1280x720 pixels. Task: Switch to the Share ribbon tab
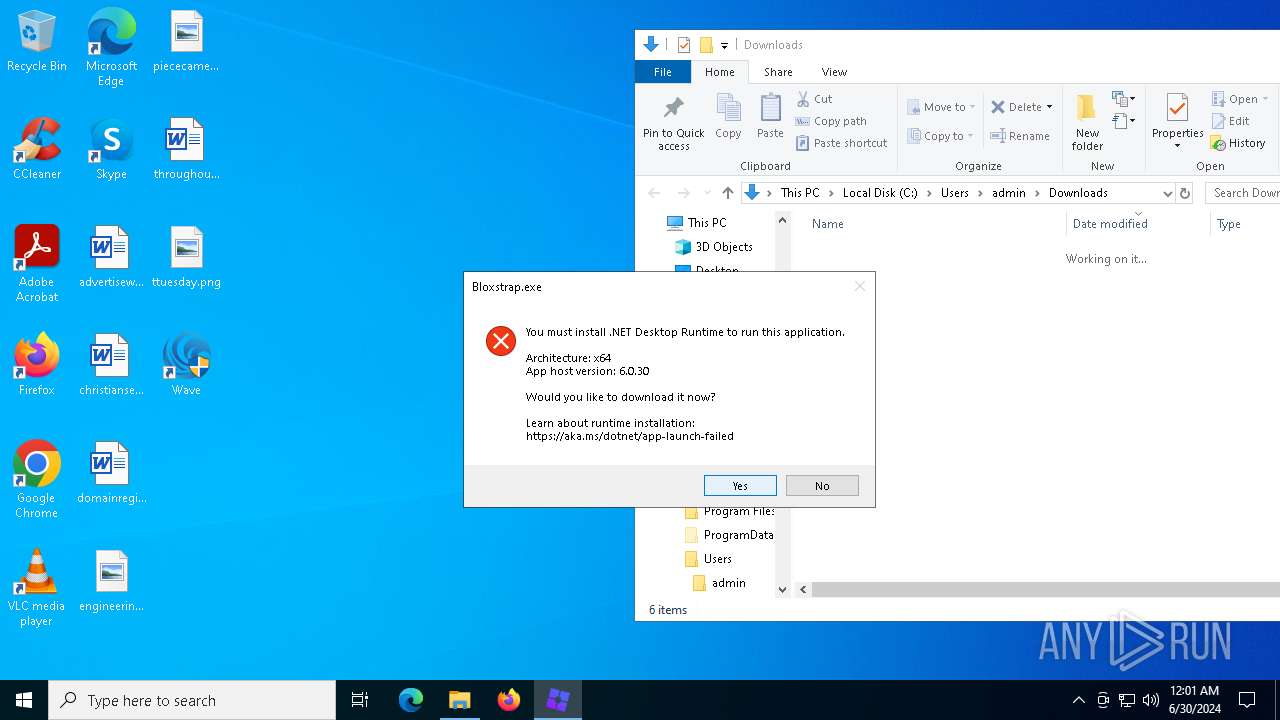click(778, 72)
